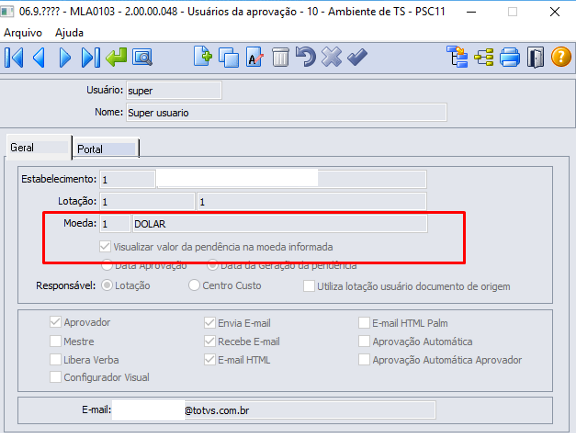Open the search magnifier icon
Screen dimensions: 577x433
142,57
